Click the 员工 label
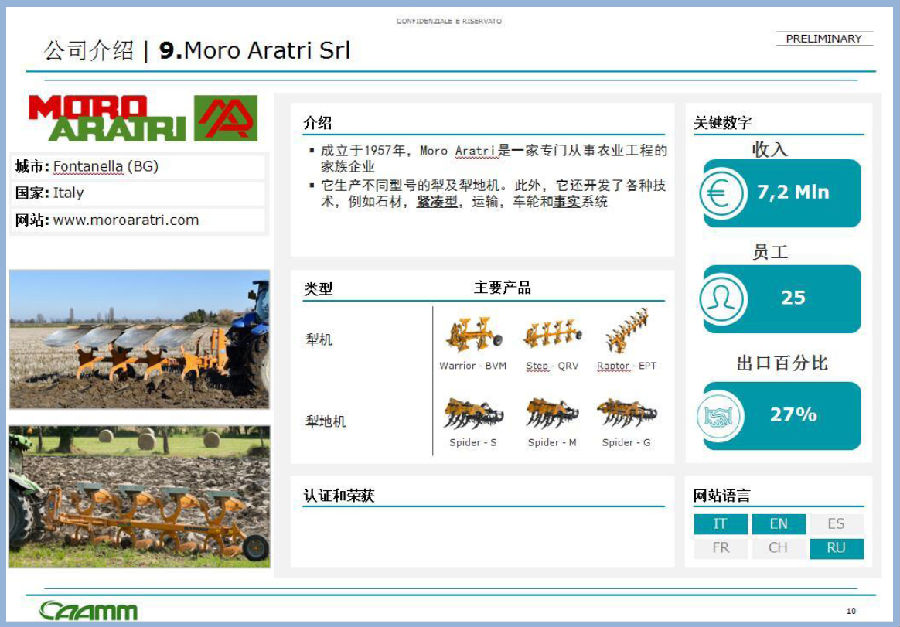900x627 pixels. [770, 252]
